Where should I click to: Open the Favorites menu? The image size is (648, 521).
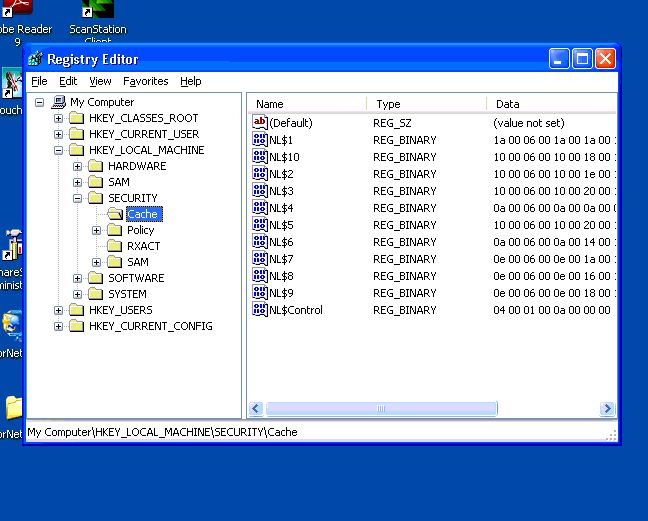[145, 81]
